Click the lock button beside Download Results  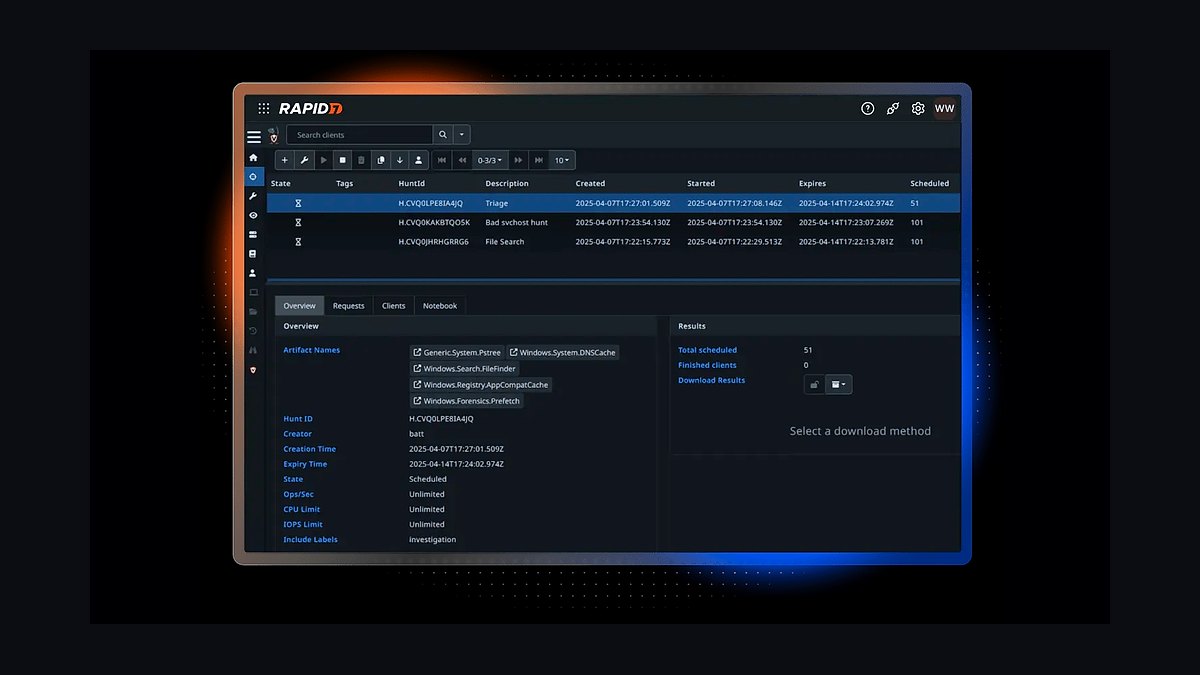click(x=814, y=384)
